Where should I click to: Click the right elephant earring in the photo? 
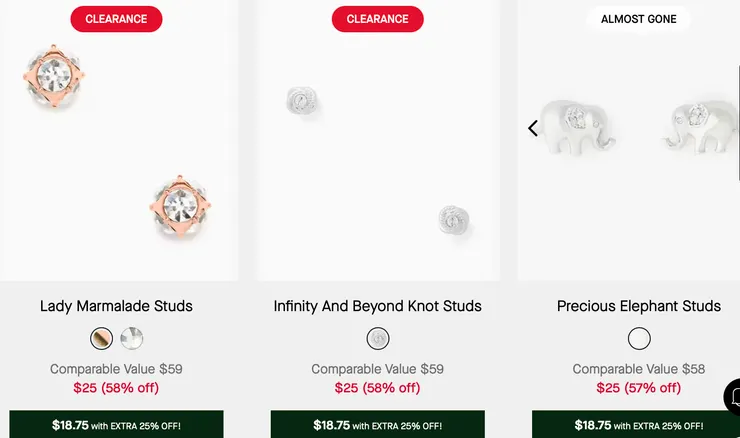699,124
